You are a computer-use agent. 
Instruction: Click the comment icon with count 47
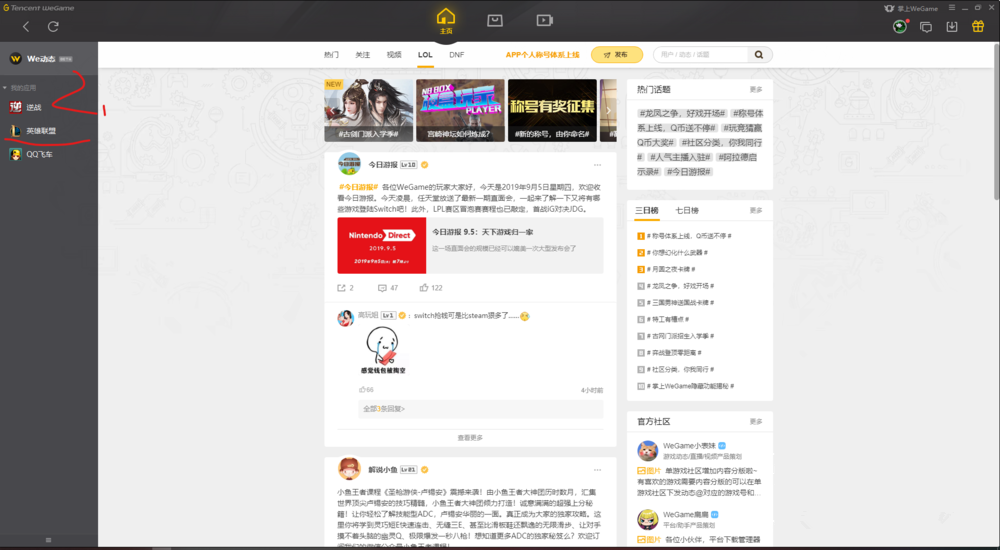388,288
